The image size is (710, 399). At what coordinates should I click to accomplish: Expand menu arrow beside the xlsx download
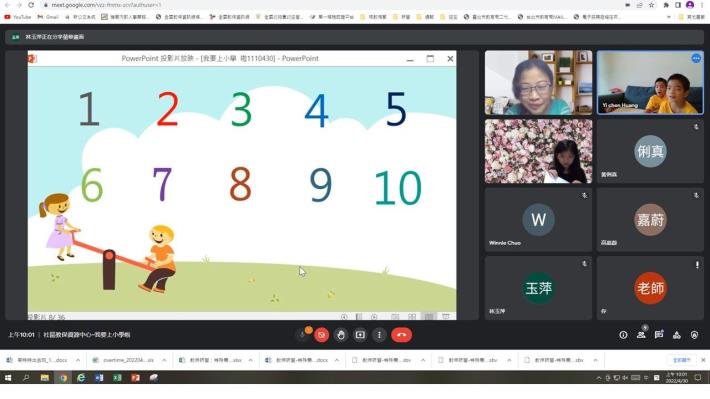click(250, 360)
